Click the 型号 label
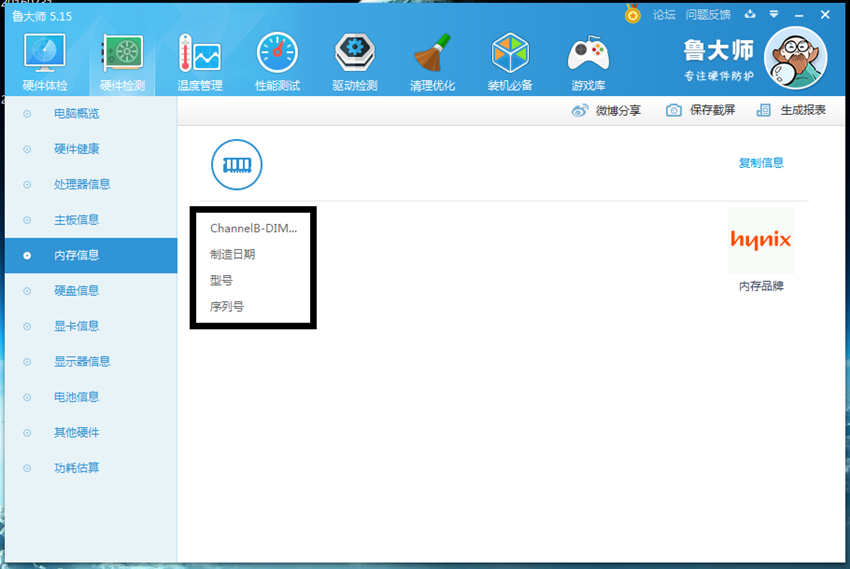The width and height of the screenshot is (850, 569). click(221, 281)
